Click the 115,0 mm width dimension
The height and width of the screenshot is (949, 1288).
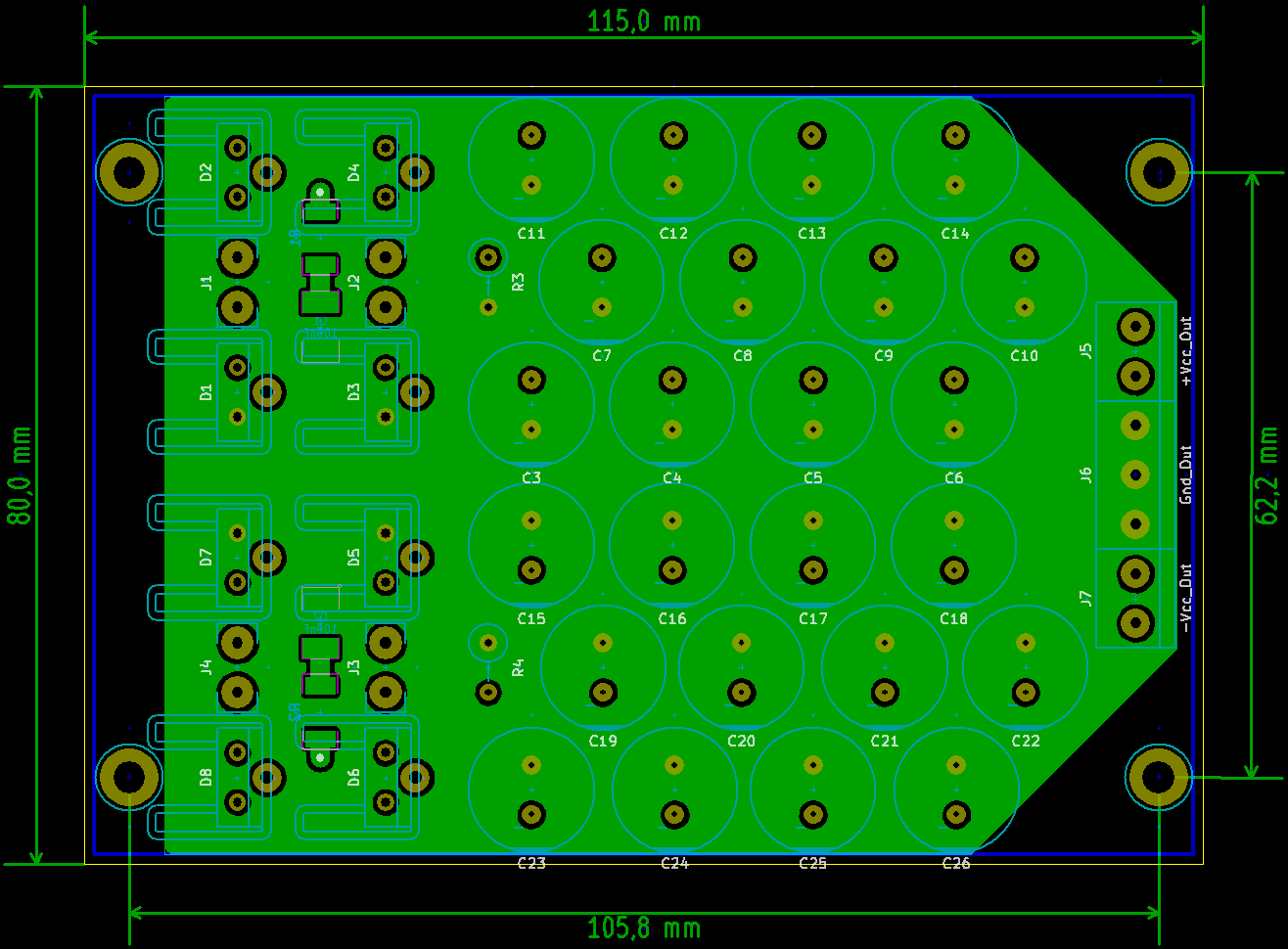(x=644, y=21)
